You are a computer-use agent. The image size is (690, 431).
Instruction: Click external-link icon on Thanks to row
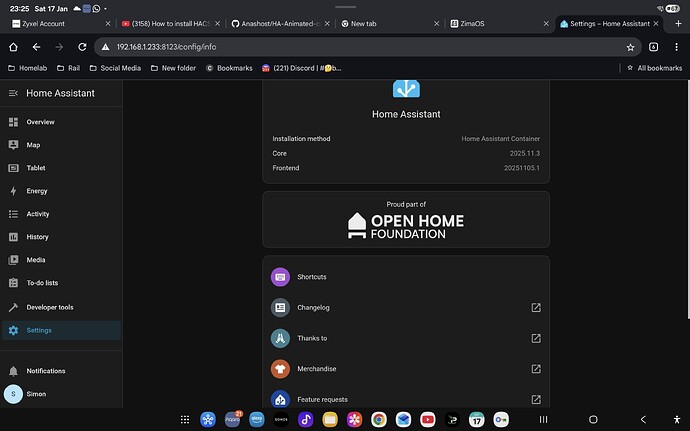(x=536, y=338)
